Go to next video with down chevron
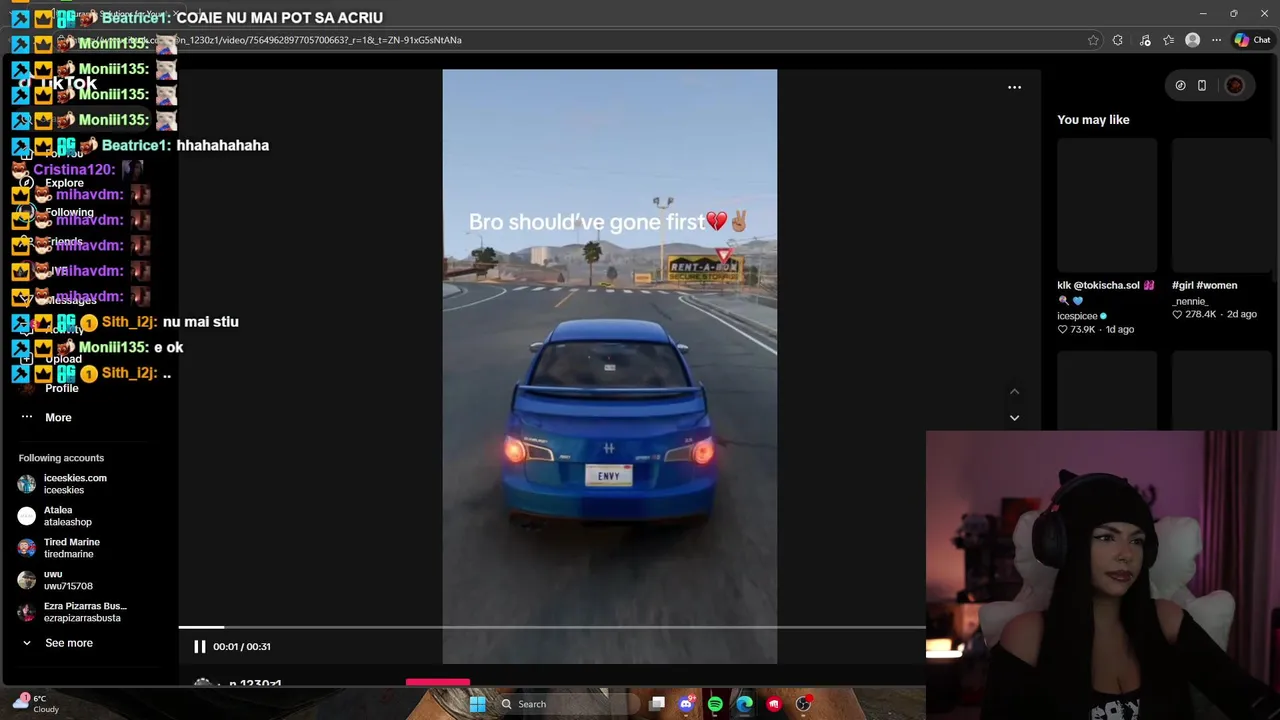The width and height of the screenshot is (1280, 720). (1014, 418)
